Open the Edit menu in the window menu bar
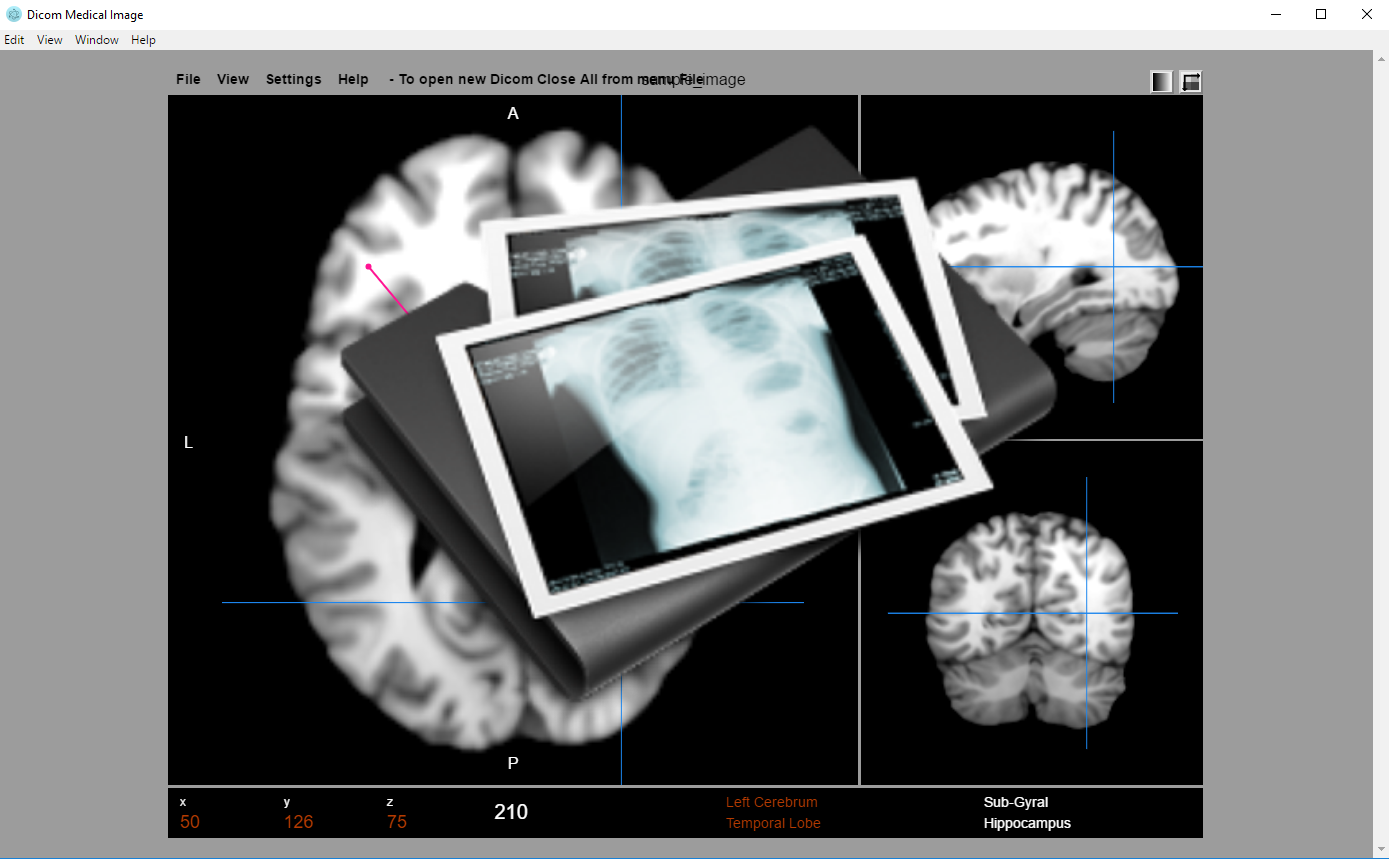1389x859 pixels. pos(14,40)
